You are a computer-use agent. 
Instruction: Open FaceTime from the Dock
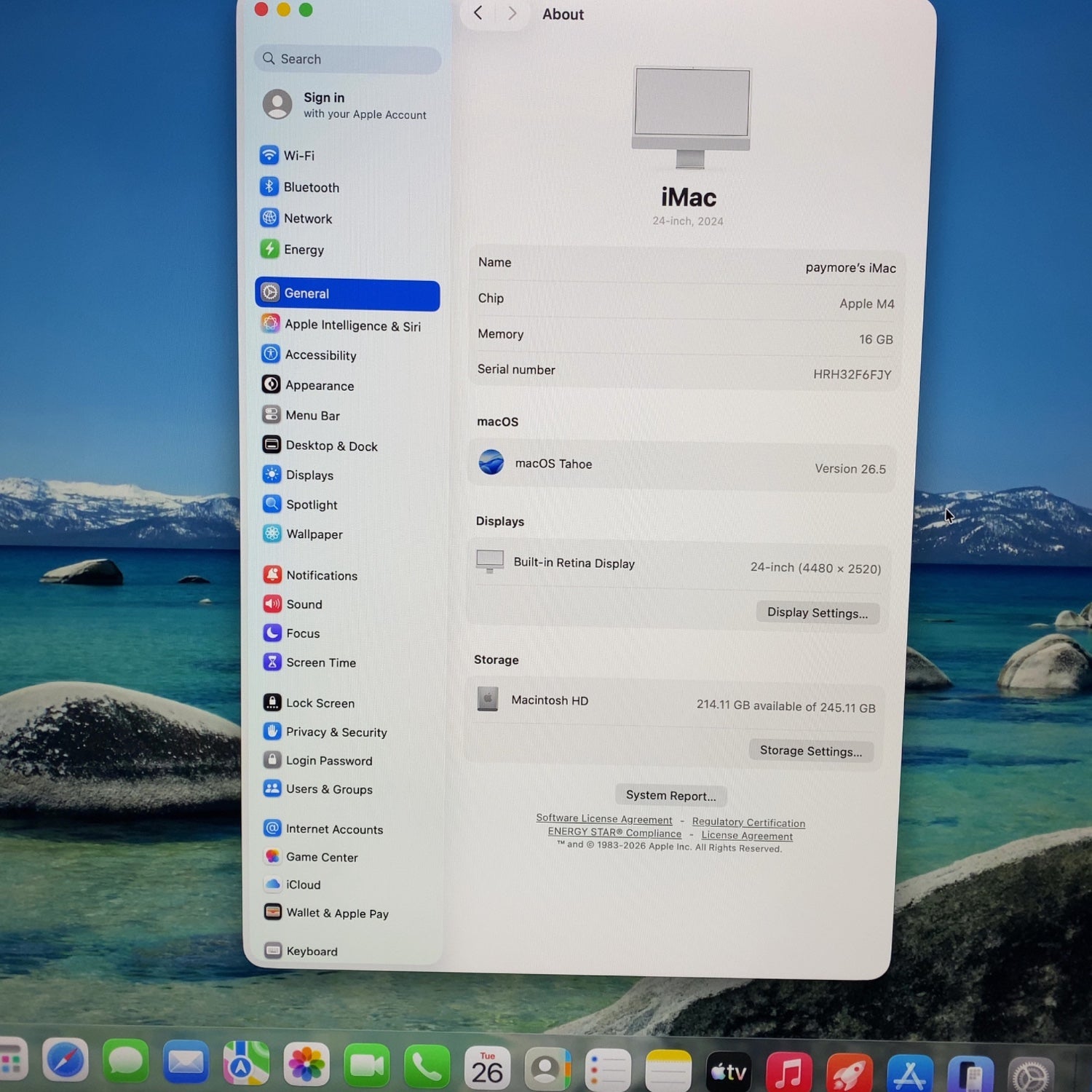click(x=367, y=1067)
